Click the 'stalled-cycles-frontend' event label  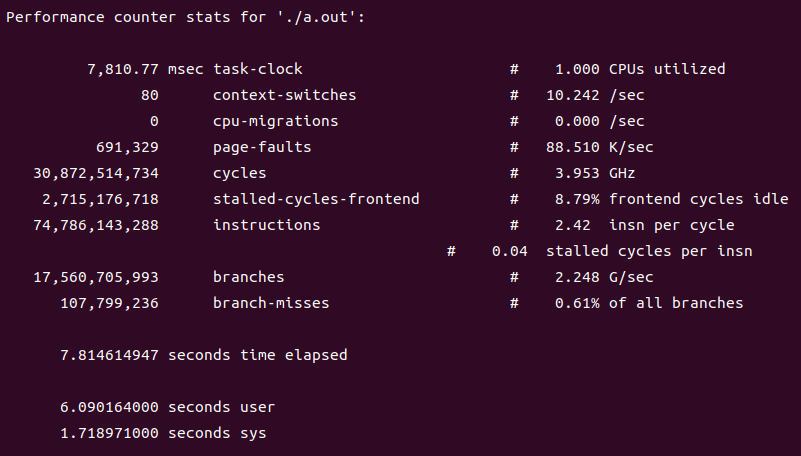(x=316, y=200)
